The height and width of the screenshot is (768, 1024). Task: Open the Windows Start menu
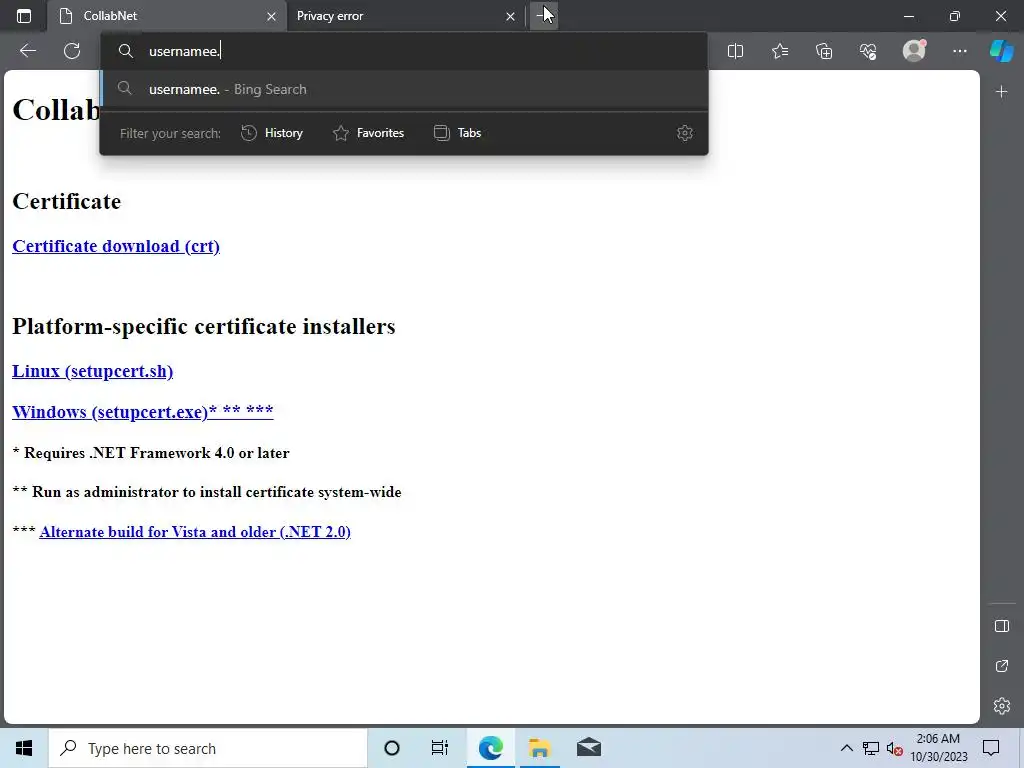pyautogui.click(x=24, y=748)
